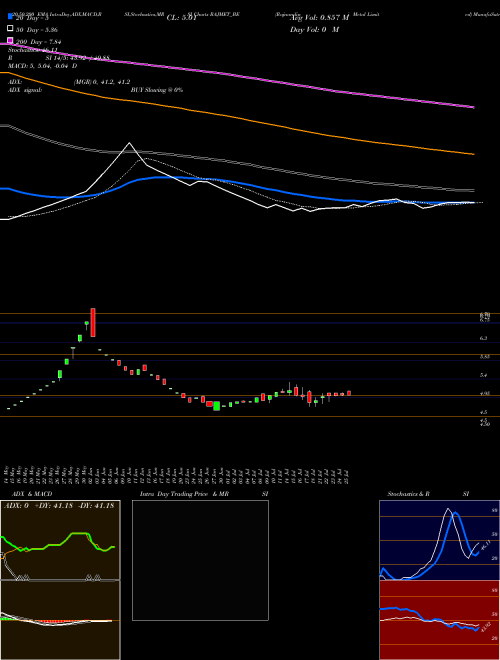Click the white 50 Day EMA legend swatch
The image size is (500, 660).
click(x=10, y=29)
